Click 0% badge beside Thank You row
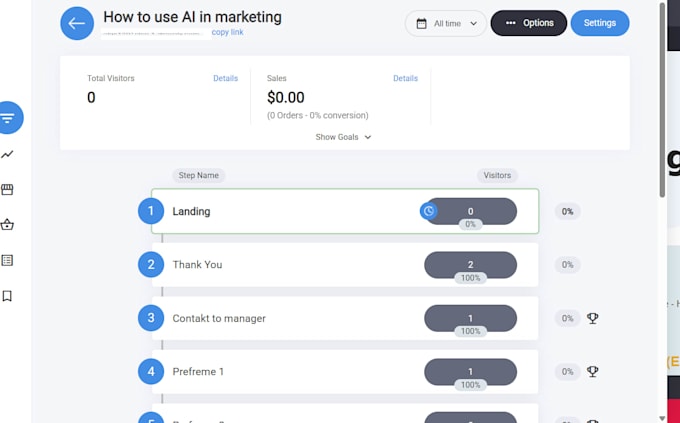 (x=567, y=265)
